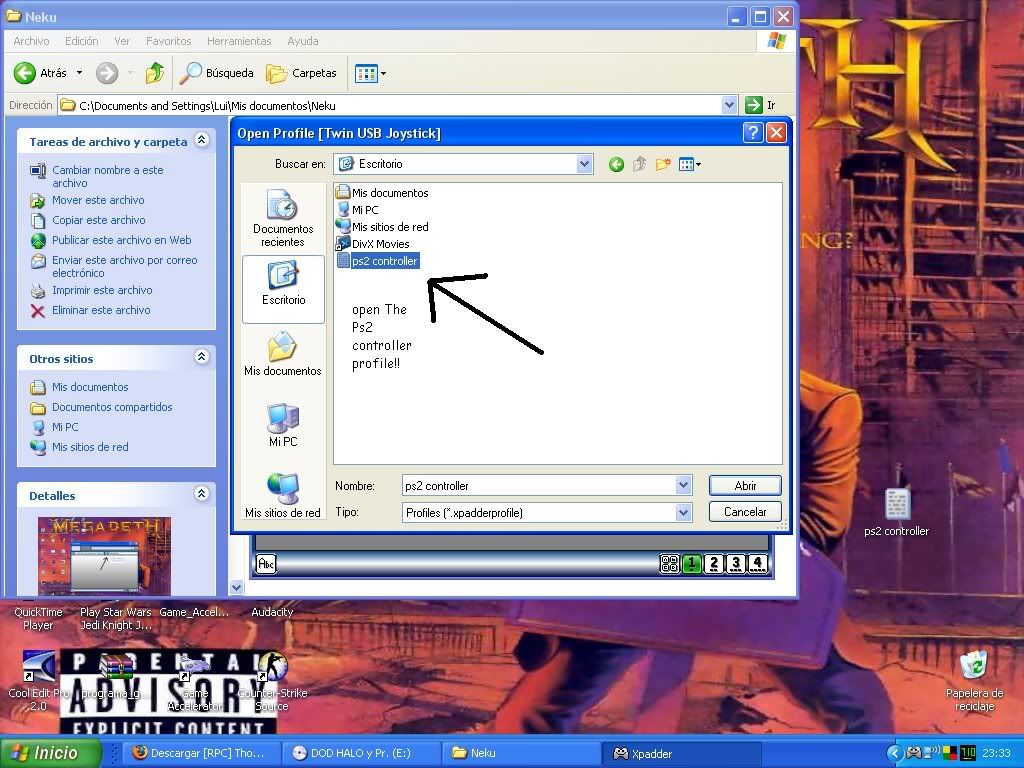
Task: Click the Cancelar button
Action: click(745, 512)
